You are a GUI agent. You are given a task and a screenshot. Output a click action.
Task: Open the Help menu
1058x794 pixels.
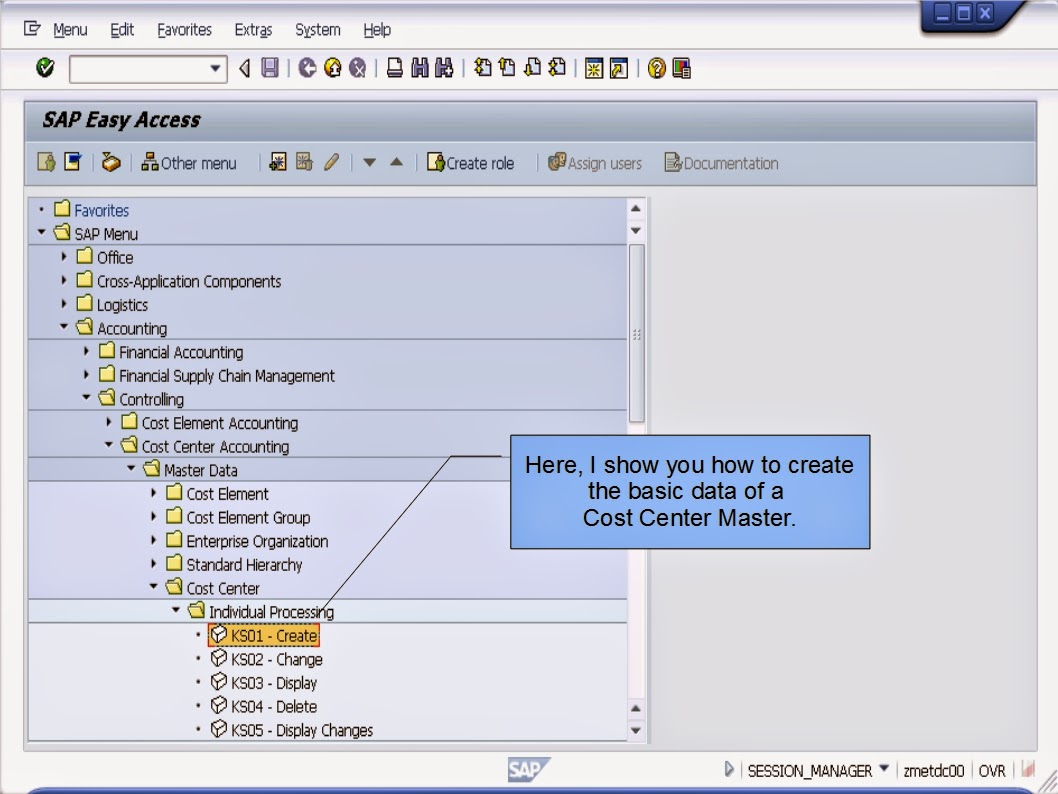point(377,30)
